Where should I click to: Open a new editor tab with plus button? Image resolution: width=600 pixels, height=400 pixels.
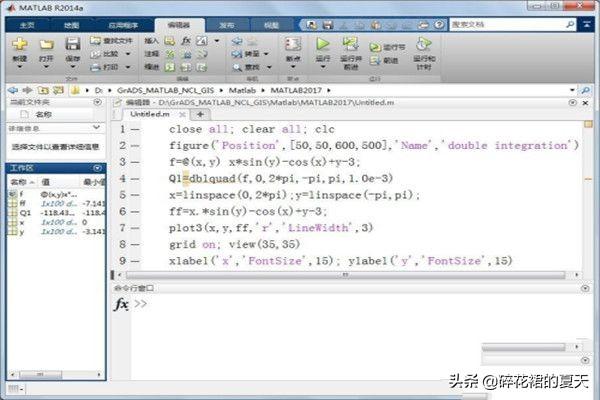(200, 114)
